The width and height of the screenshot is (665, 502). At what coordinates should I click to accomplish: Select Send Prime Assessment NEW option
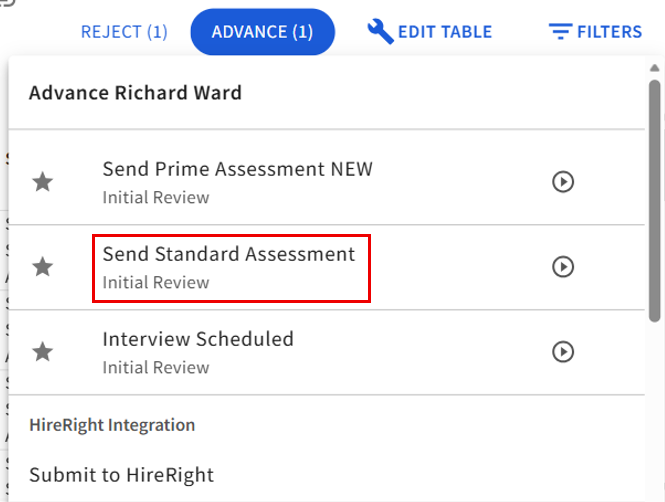pos(237,169)
